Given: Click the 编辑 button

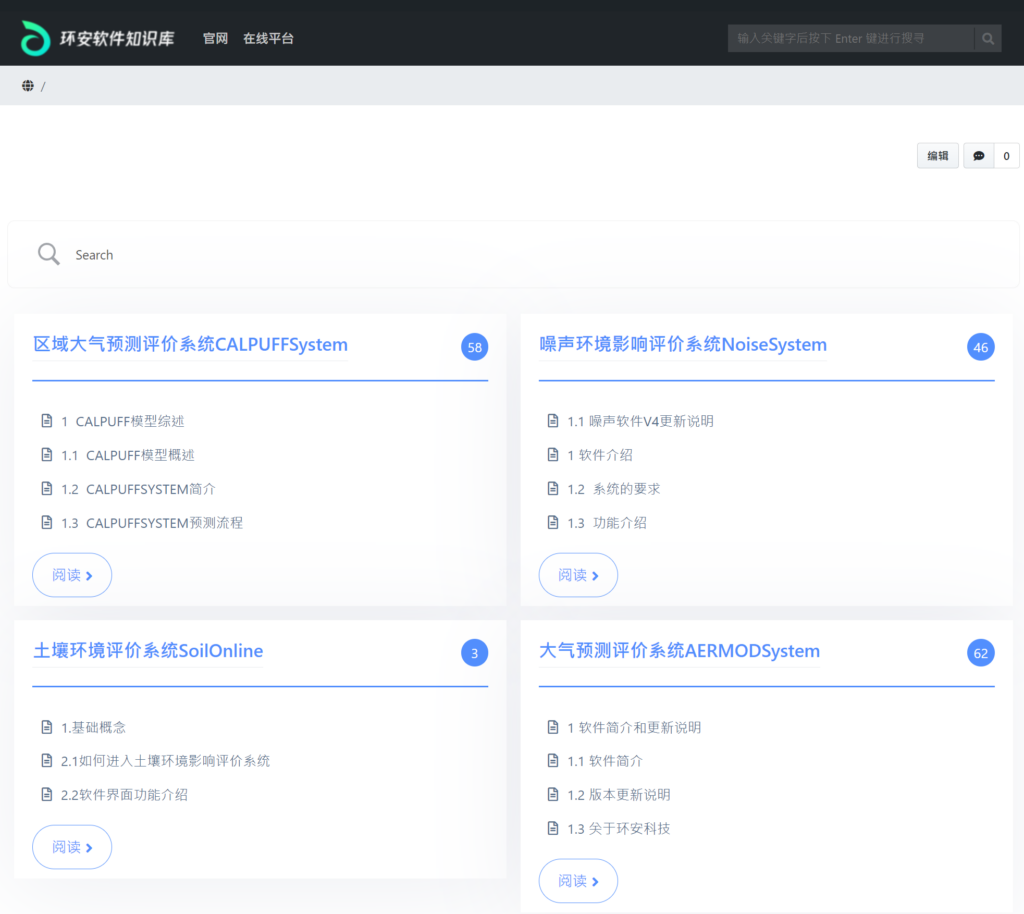Looking at the screenshot, I should [937, 156].
